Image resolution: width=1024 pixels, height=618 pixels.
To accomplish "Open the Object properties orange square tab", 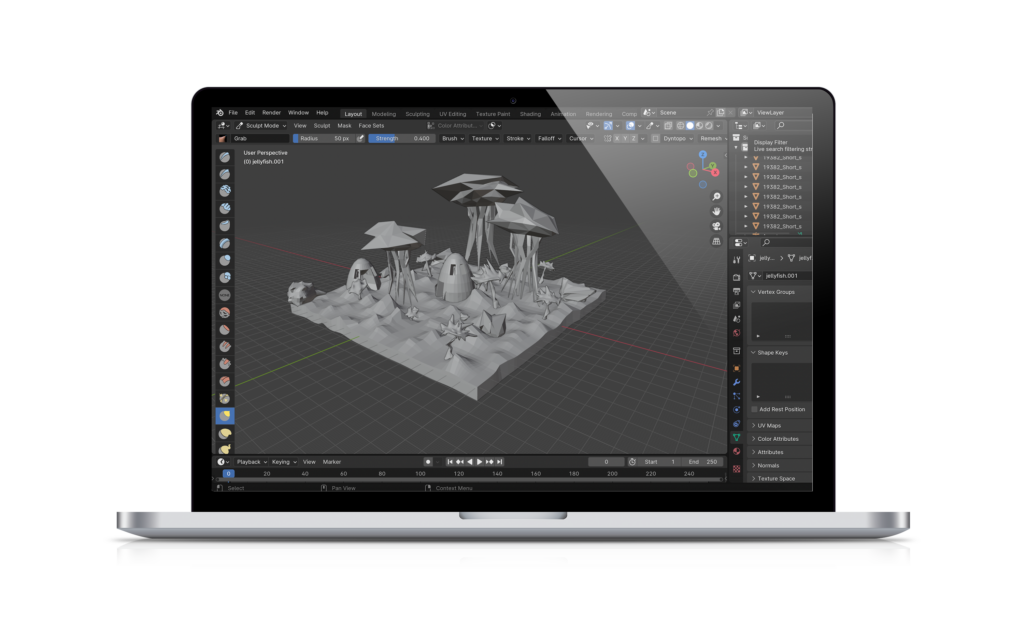I will click(737, 368).
